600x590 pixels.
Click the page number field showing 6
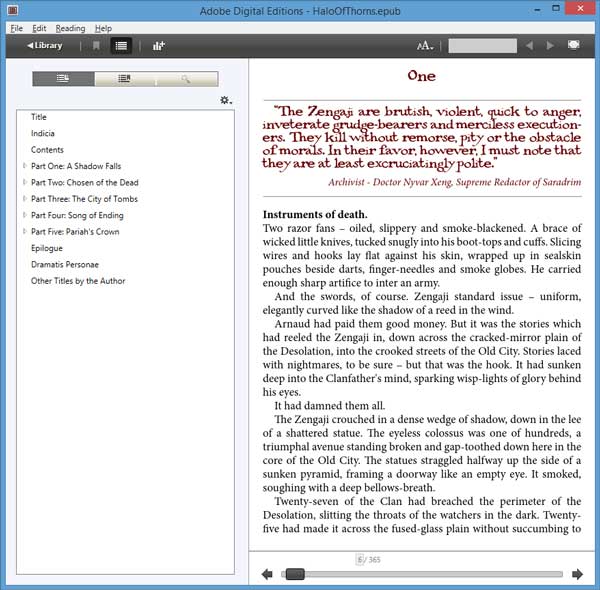[359, 560]
